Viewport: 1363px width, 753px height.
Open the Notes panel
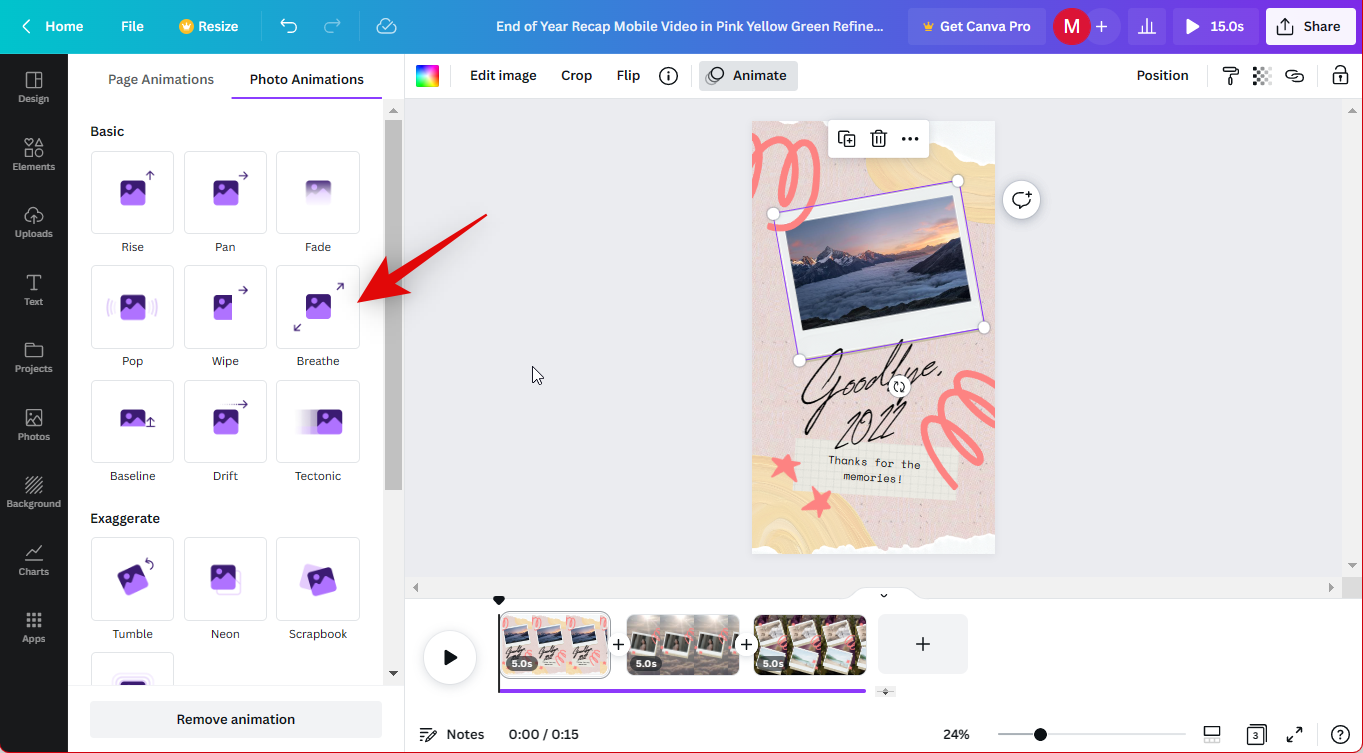[x=452, y=734]
